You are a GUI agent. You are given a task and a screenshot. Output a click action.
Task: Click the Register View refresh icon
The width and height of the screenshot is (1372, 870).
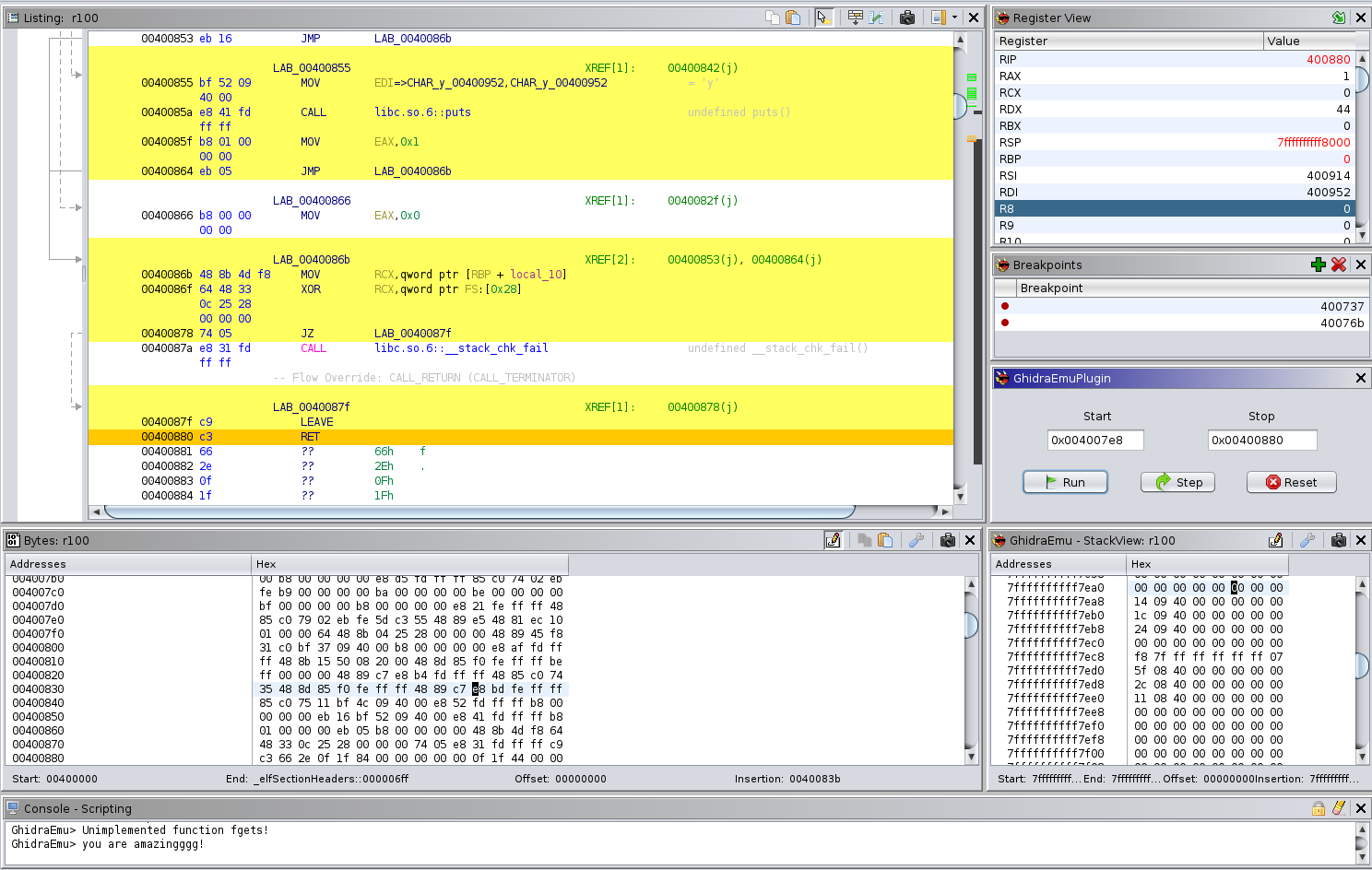pyautogui.click(x=1339, y=18)
